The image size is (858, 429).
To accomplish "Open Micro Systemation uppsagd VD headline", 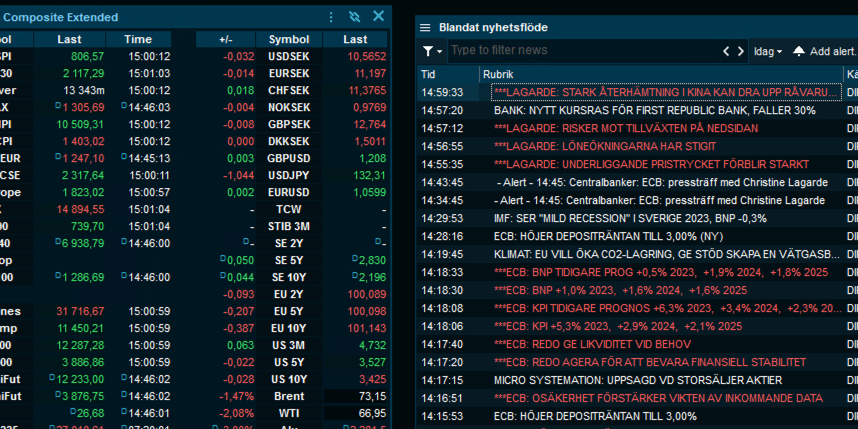I will 638,380.
